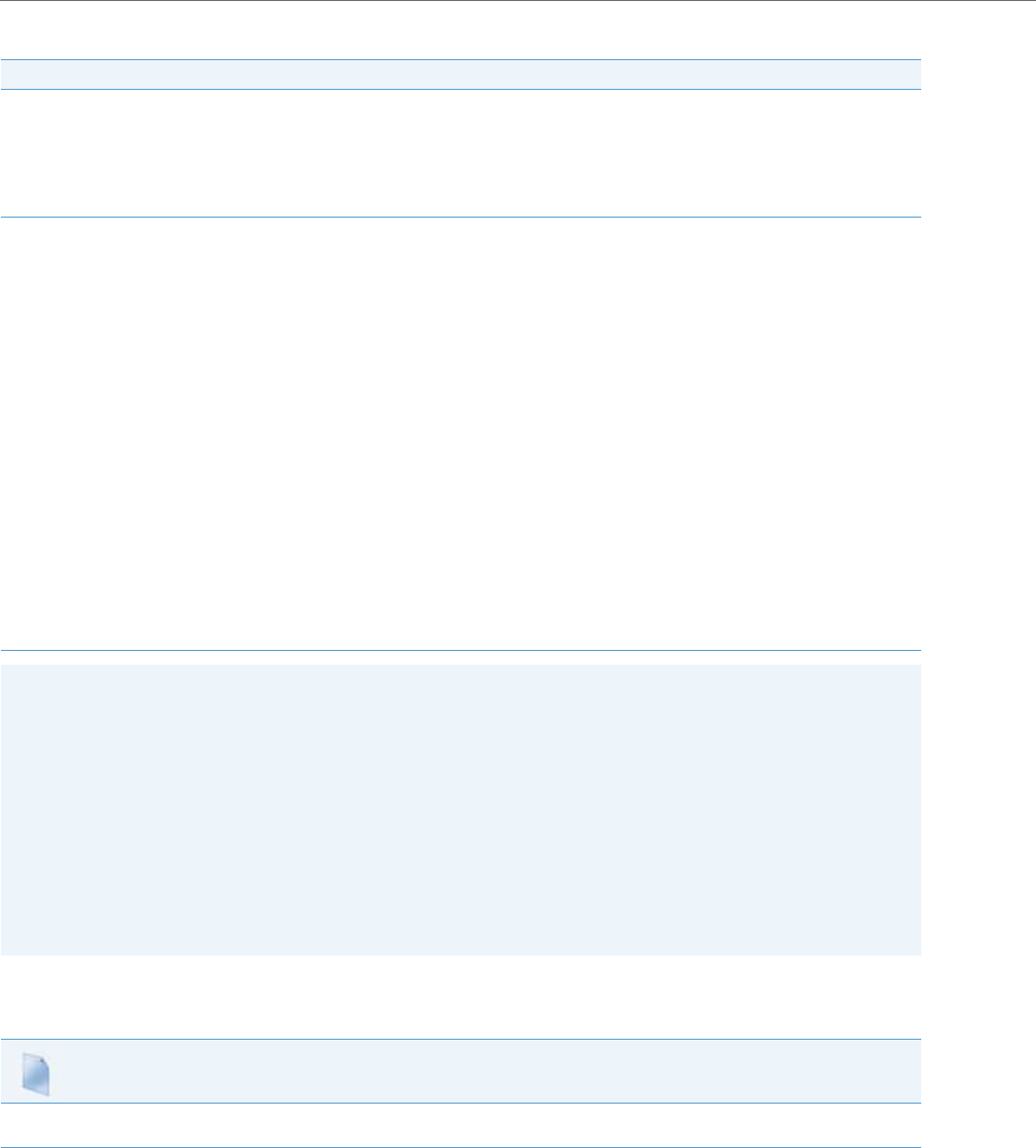Click the blank gap above note bar
Viewport: 1036px width, 1148px height.
[460, 996]
